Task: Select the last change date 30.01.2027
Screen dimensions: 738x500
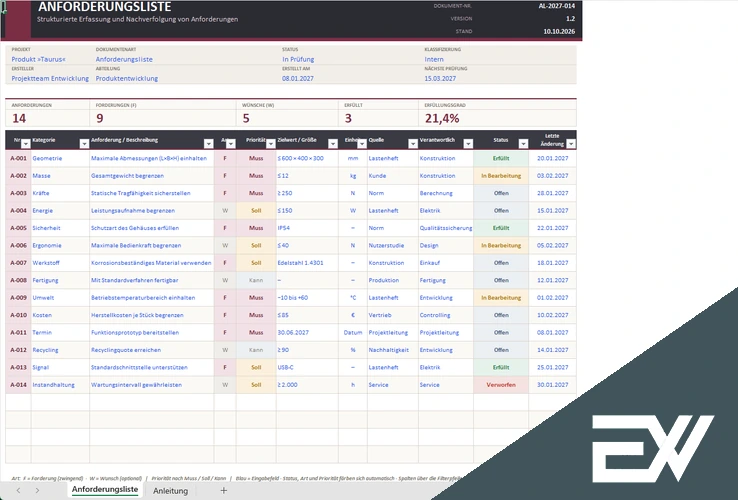Action: (x=553, y=385)
